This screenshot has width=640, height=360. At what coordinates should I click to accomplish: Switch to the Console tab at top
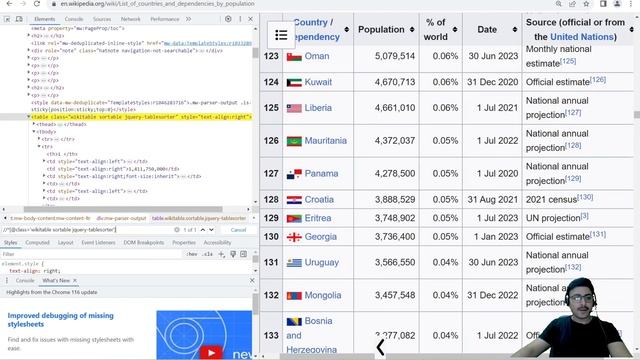(74, 19)
